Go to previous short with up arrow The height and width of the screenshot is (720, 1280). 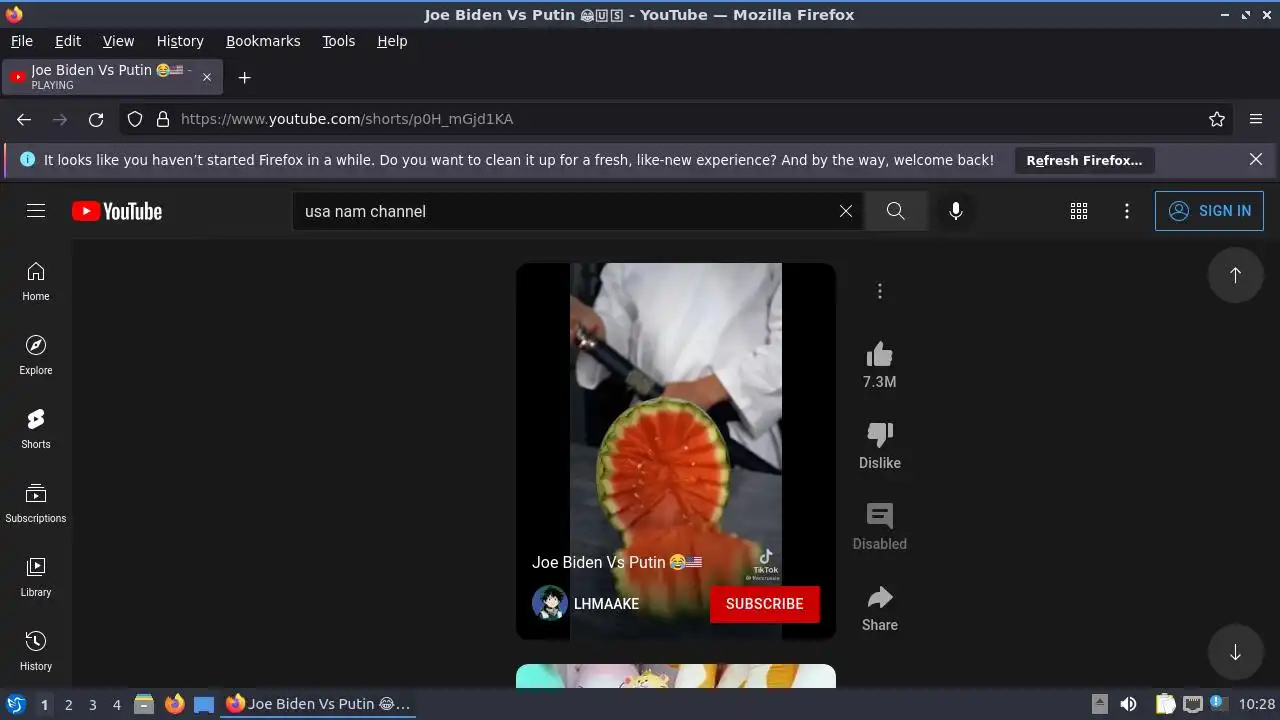tap(1236, 275)
